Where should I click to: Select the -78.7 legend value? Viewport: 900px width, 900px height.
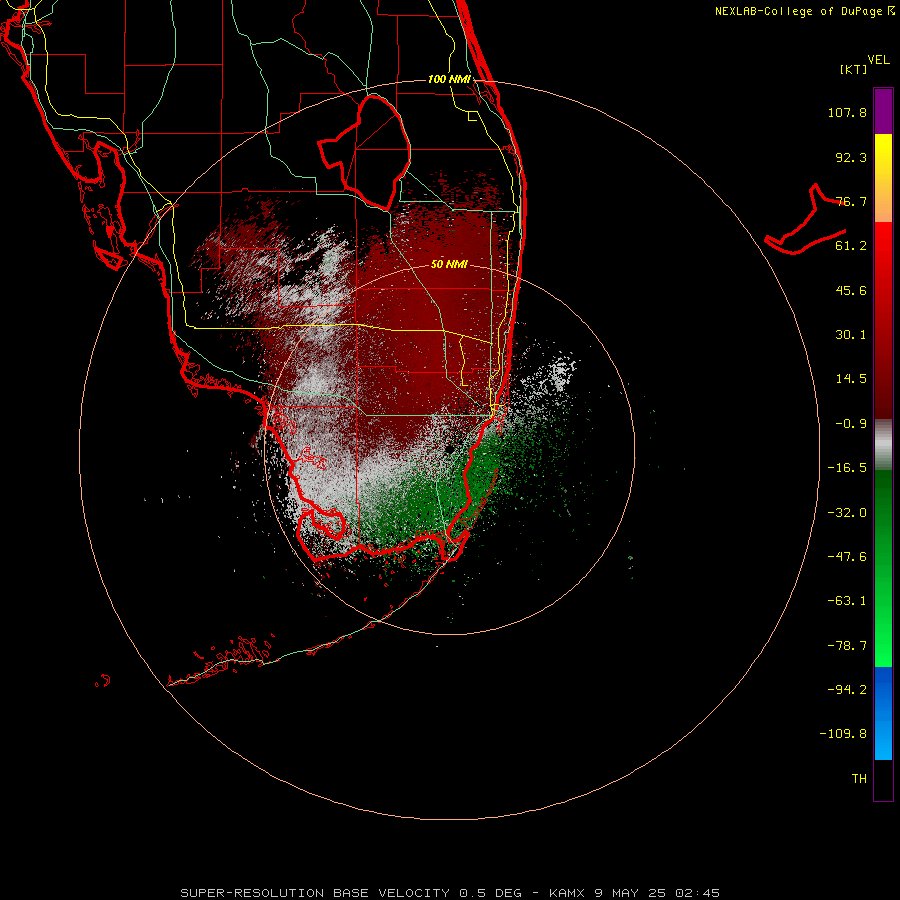(x=847, y=646)
